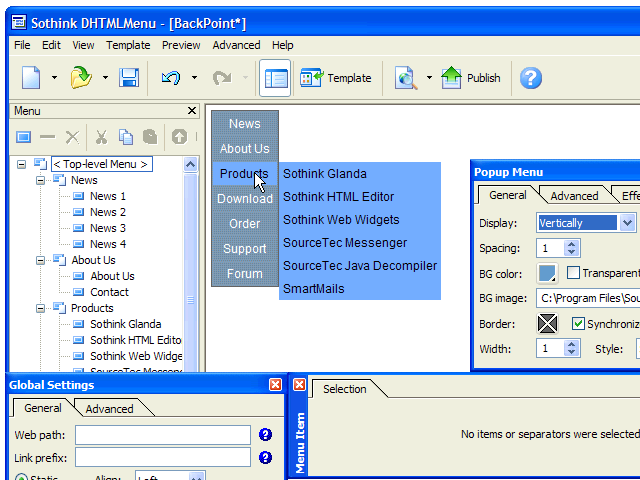Collapse the About Us tree branch
This screenshot has height=480, width=640.
40,260
